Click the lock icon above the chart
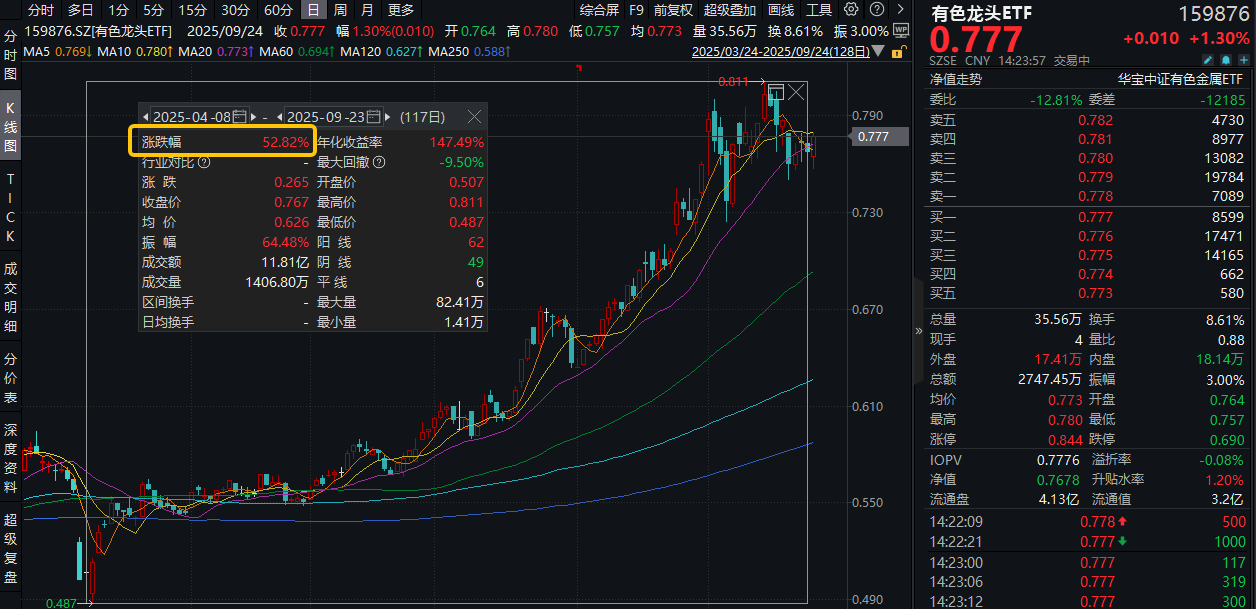Viewport: 1256px width, 609px height. (898, 52)
